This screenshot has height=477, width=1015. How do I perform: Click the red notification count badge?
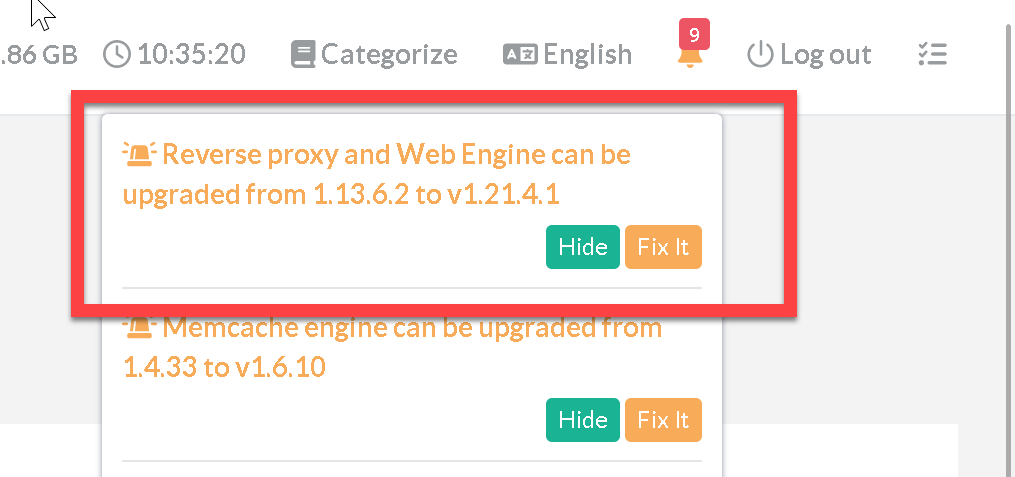pos(694,34)
